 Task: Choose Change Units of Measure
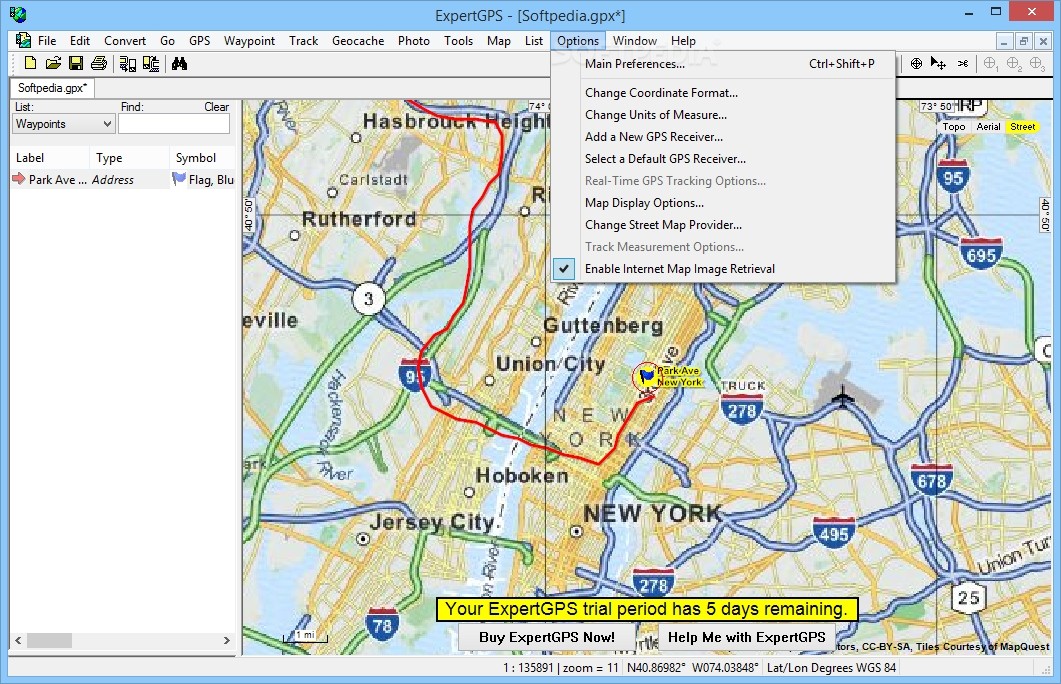(x=723, y=115)
